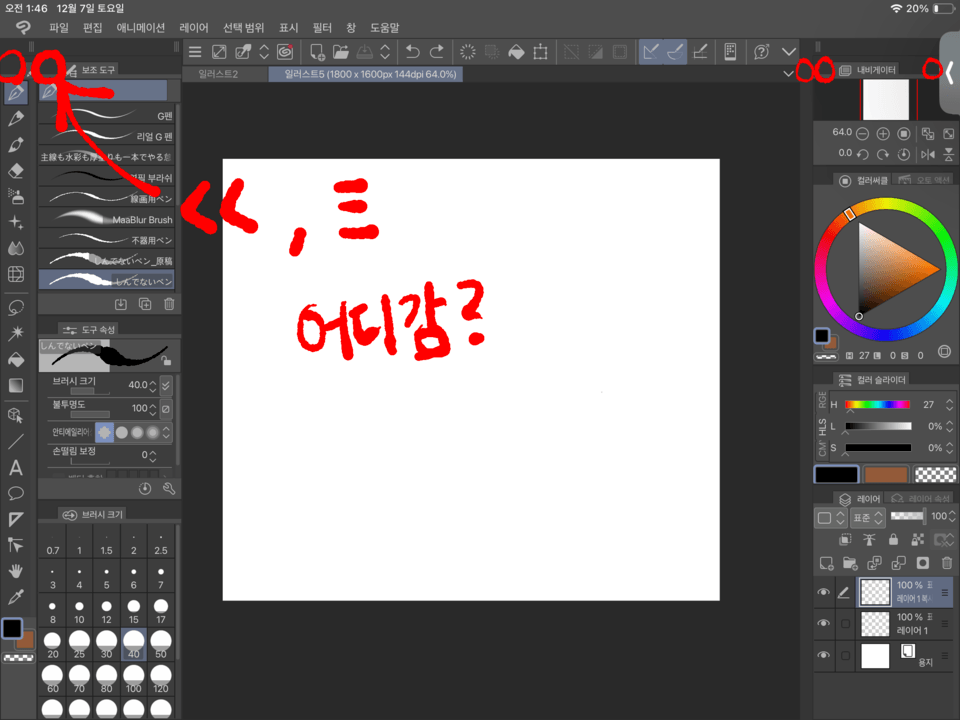This screenshot has width=960, height=720.
Task: Select the Pen tool in the toolbar
Action: [x=16, y=93]
